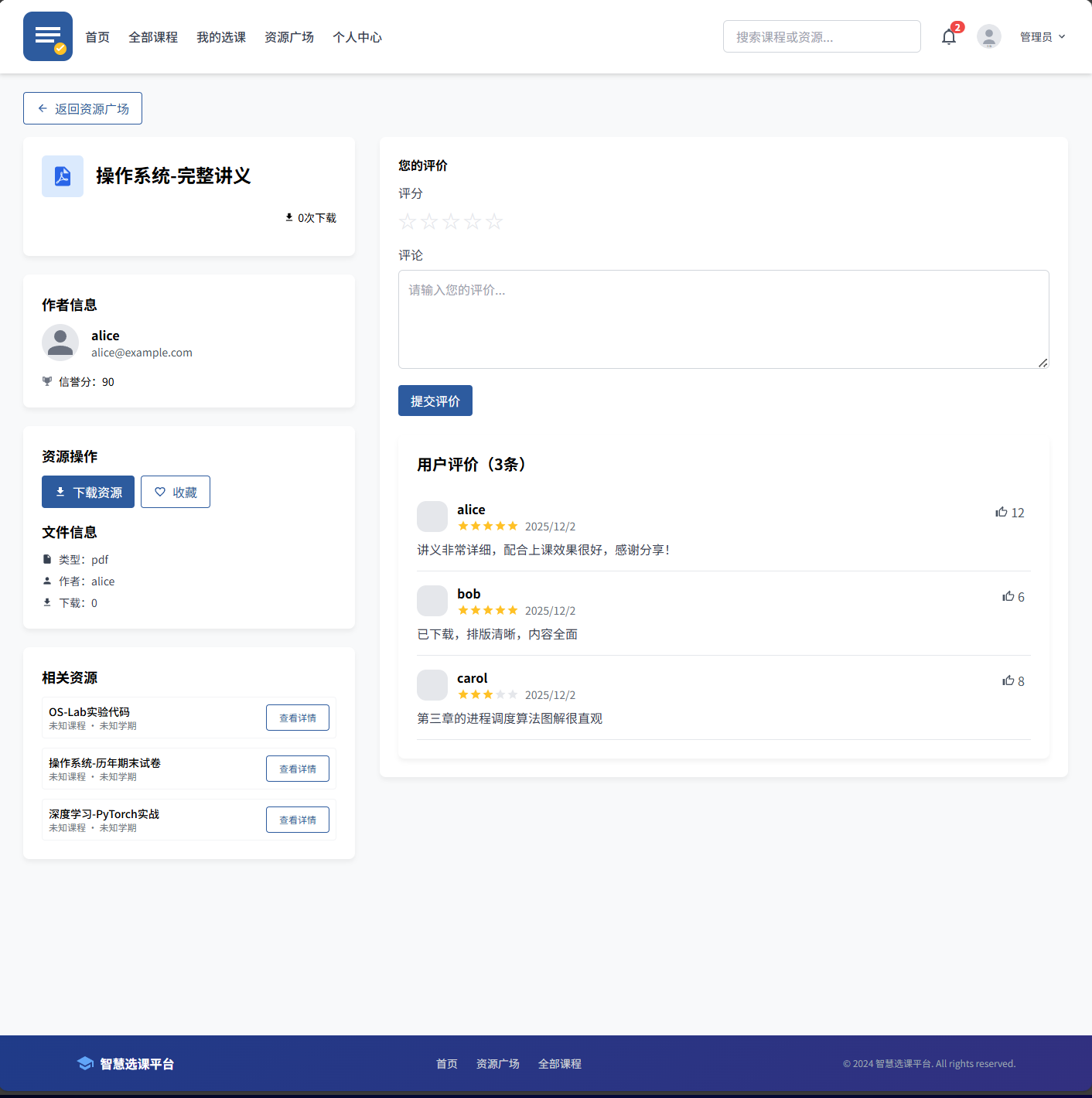The image size is (1092, 1098).
Task: Click the review comment textarea
Action: click(x=724, y=319)
